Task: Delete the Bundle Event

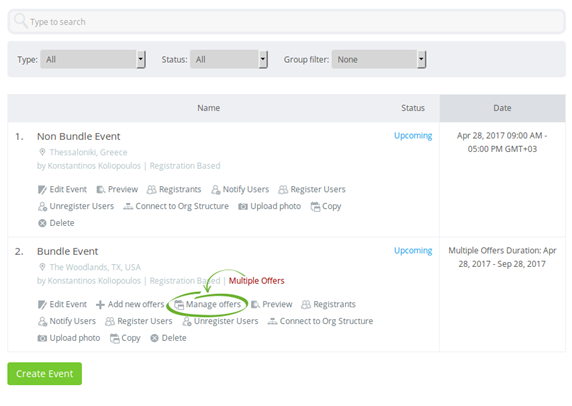Action: point(168,338)
